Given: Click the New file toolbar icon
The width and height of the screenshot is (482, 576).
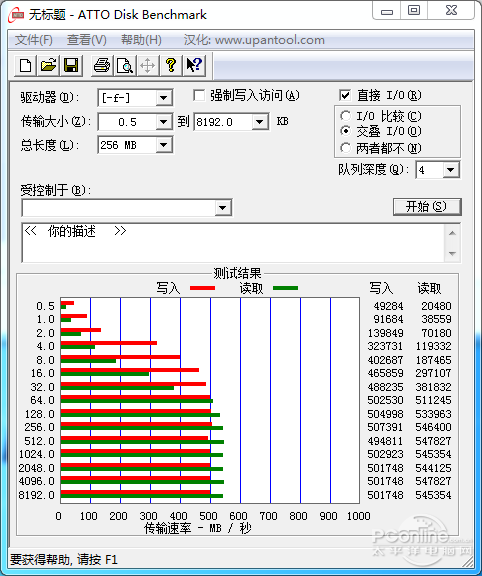Looking at the screenshot, I should click(x=25, y=66).
